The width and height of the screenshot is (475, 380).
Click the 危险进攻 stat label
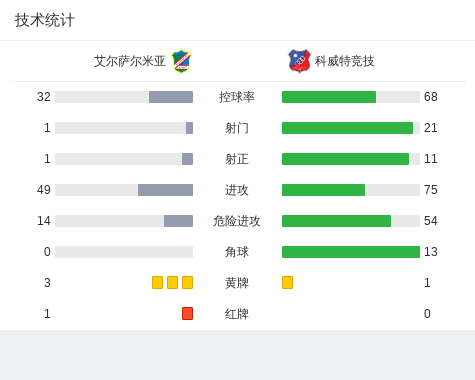click(237, 221)
